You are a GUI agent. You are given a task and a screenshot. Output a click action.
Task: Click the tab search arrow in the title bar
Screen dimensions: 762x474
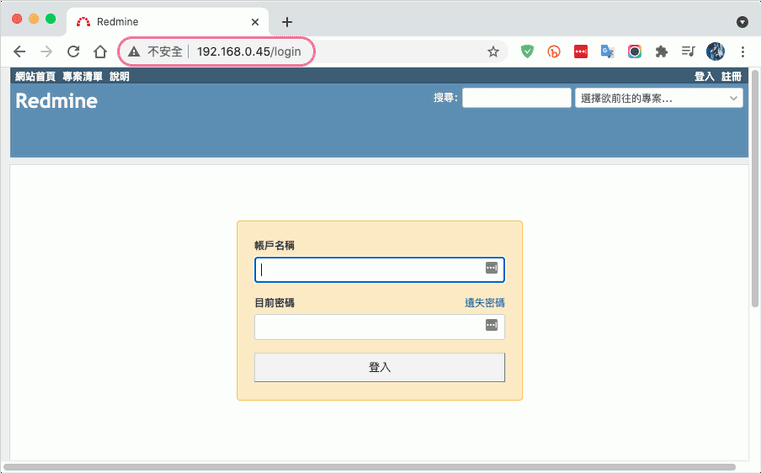(742, 22)
